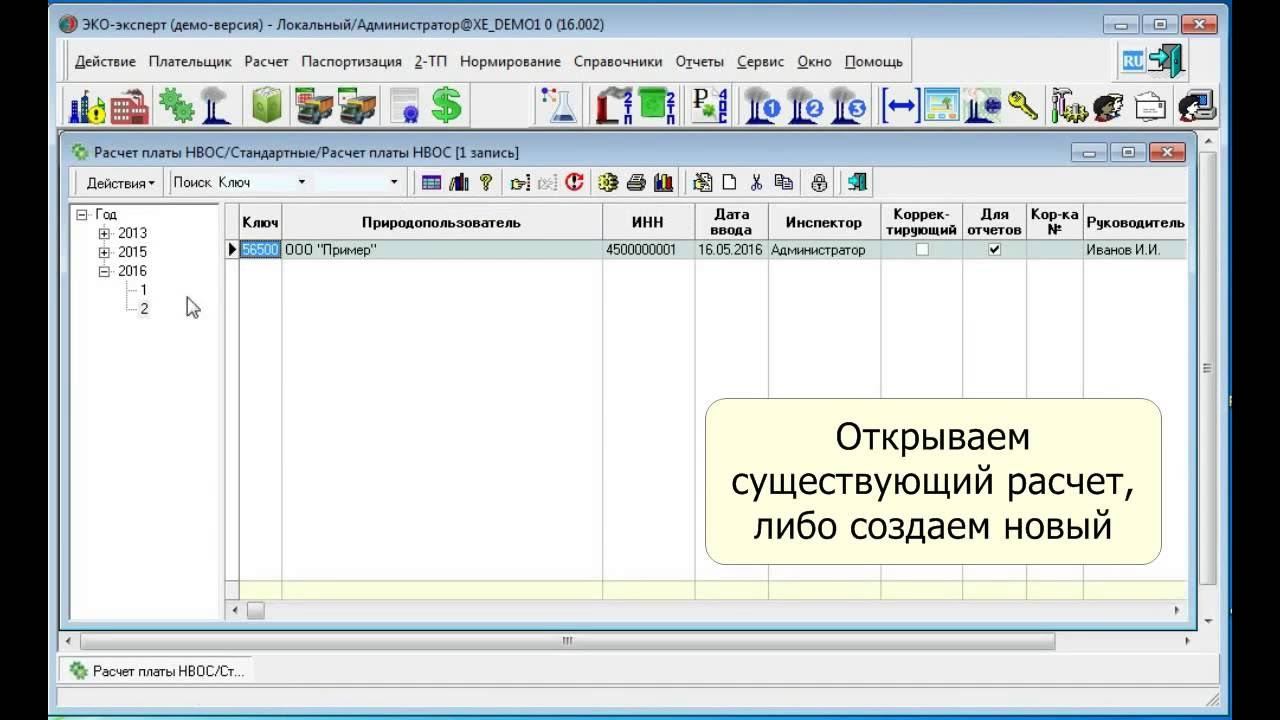Click the green bin 2-ТП icon
Screen dimensions: 1280x720
pos(656,105)
